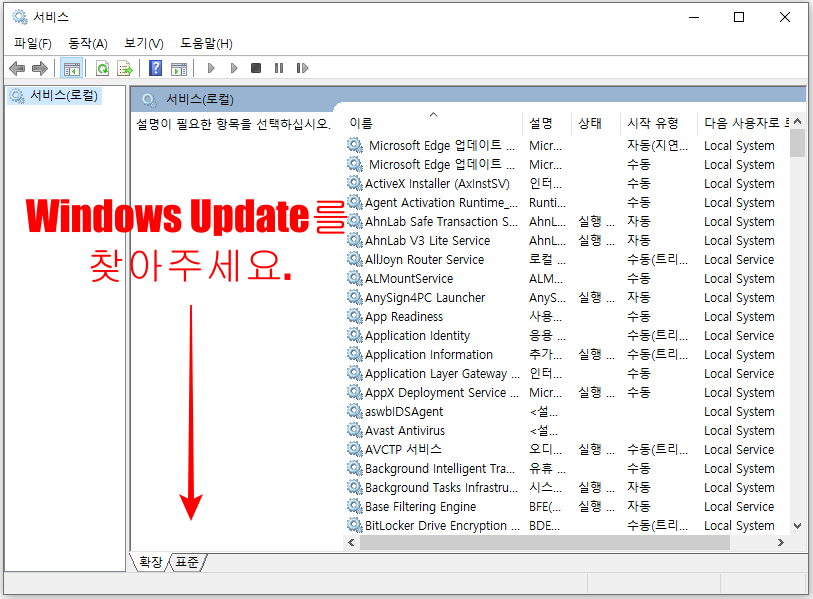This screenshot has height=599, width=813.
Task: Click the vertical scrollbar down arrow
Action: (x=797, y=526)
